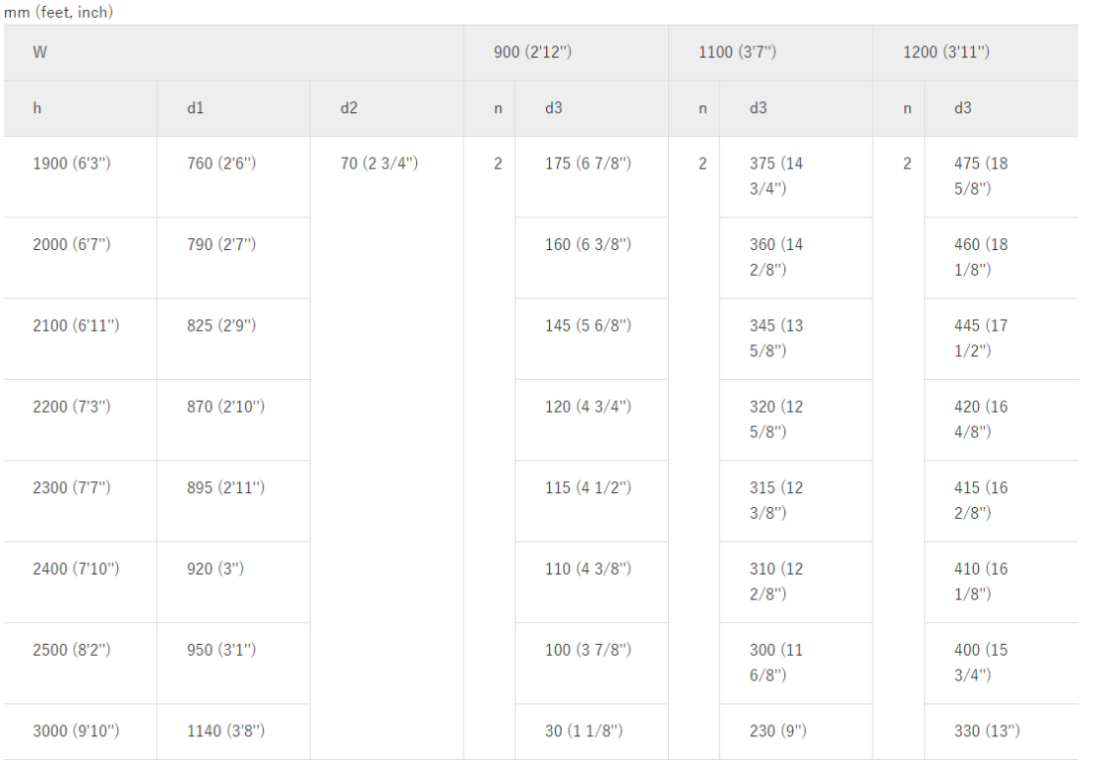The width and height of the screenshot is (1096, 762).
Task: Click the d1 column header
Action: point(195,108)
